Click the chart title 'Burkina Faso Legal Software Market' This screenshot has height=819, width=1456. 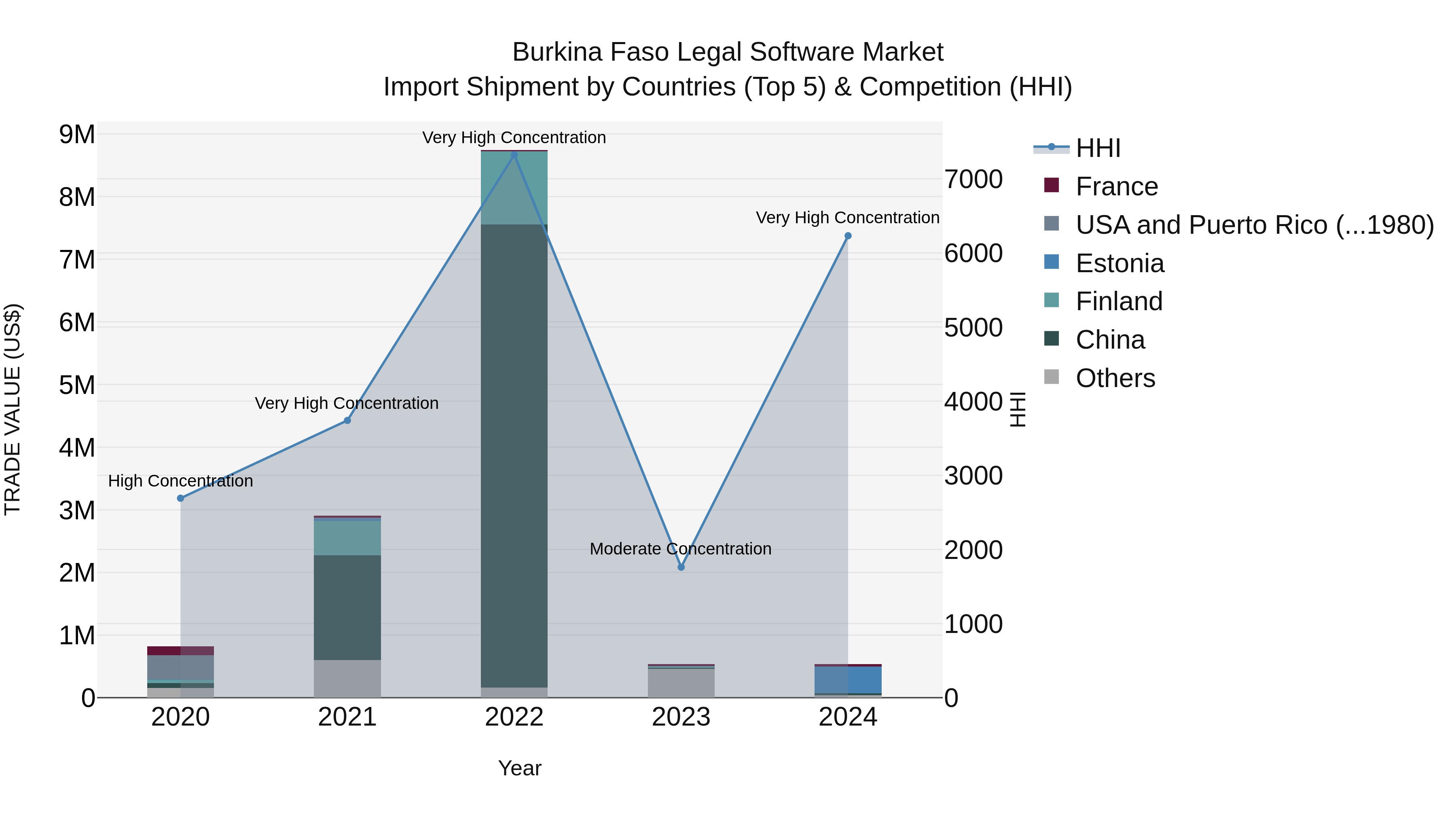point(728,52)
